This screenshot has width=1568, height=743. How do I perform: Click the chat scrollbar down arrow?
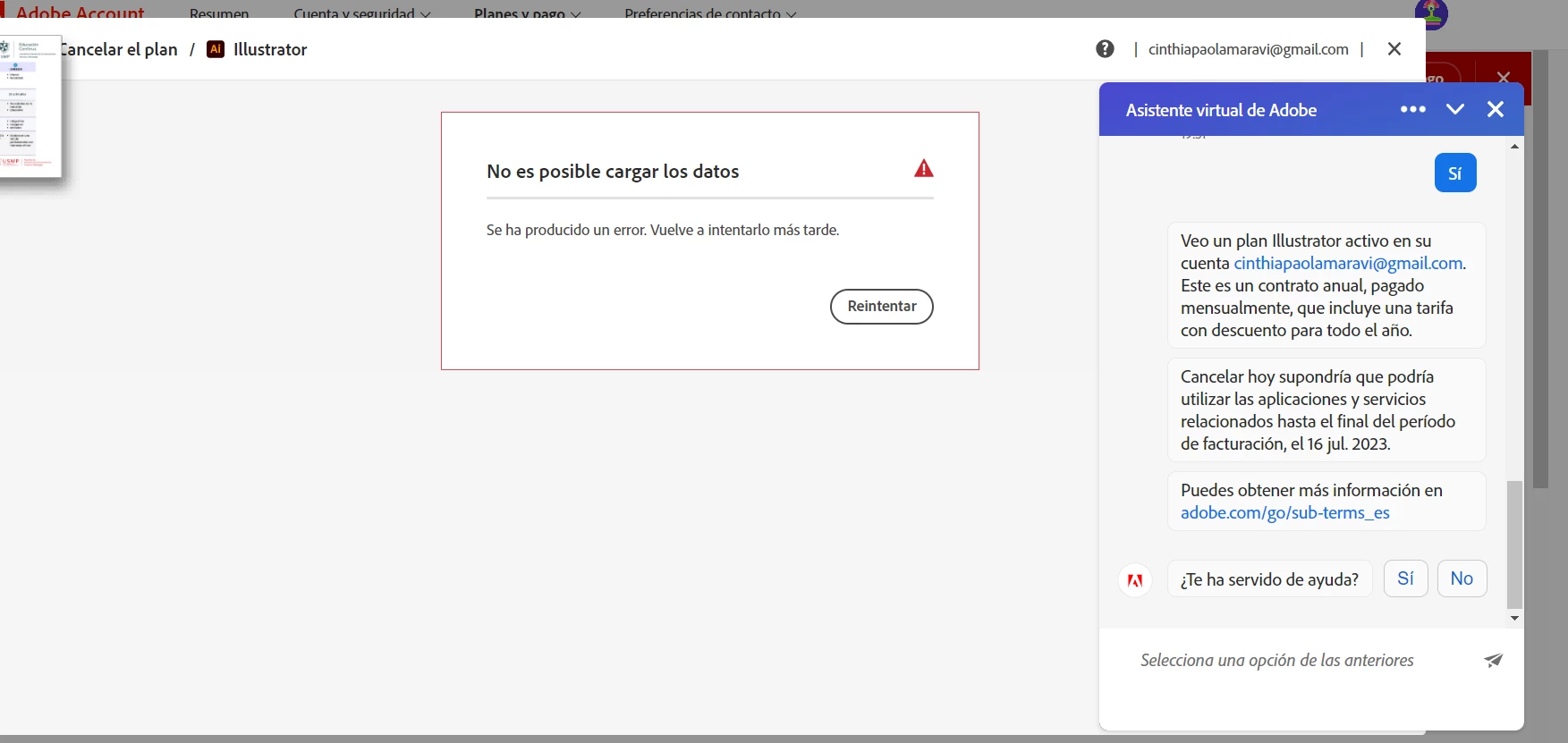pos(1514,618)
